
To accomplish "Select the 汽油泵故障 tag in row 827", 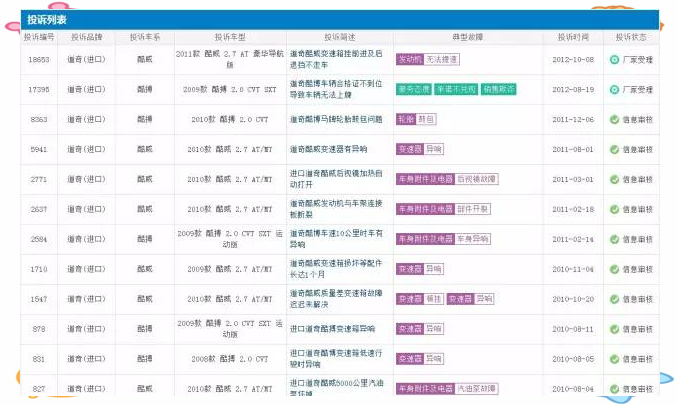I will [476, 389].
